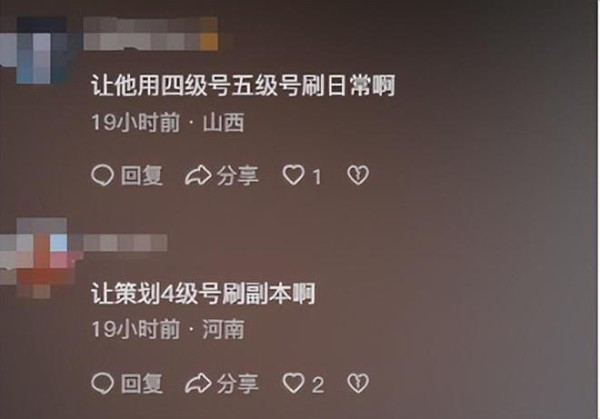This screenshot has height=419, width=600.
Task: Tap 分享 text under 山西 comment
Action: point(238,176)
